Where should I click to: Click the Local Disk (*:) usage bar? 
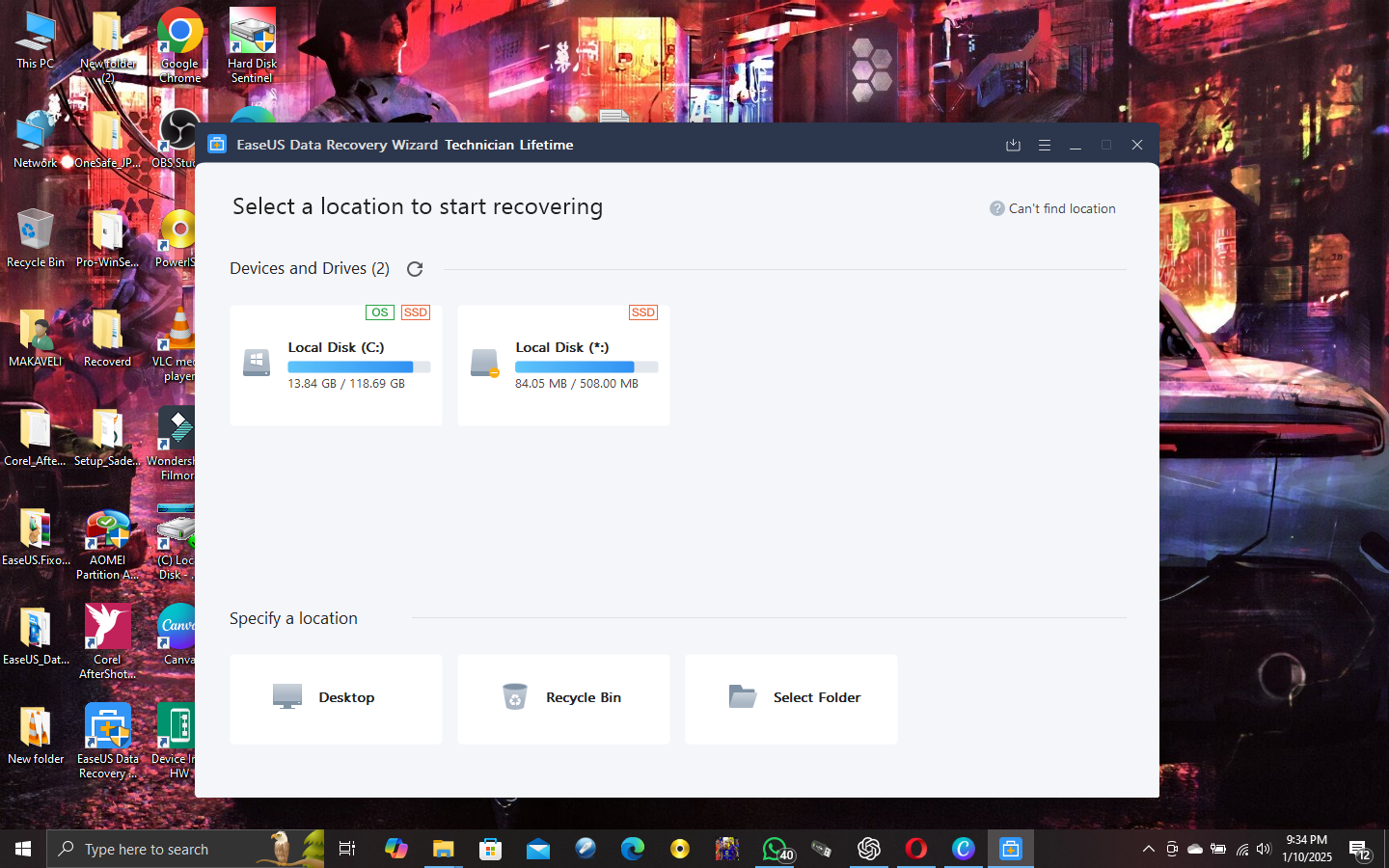pos(586,366)
